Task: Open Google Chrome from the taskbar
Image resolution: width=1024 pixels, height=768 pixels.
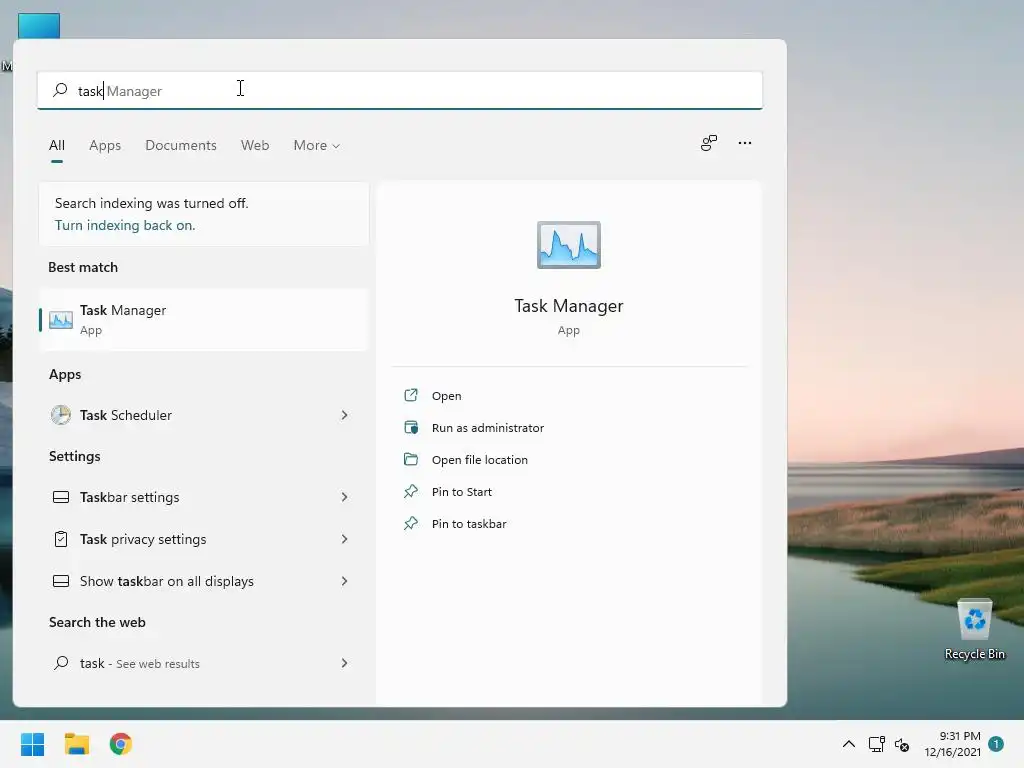Action: pos(121,744)
